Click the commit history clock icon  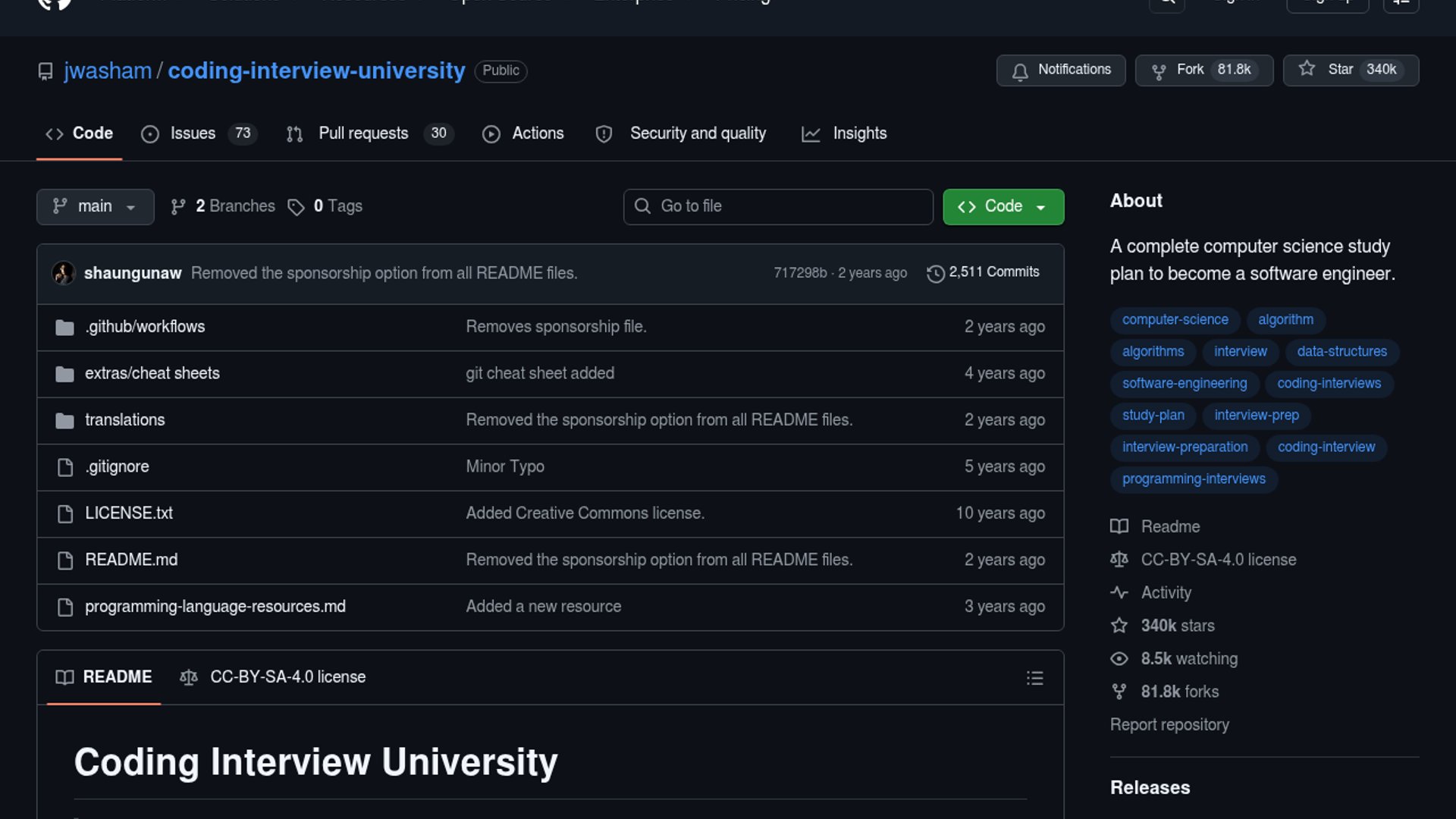pyautogui.click(x=936, y=273)
